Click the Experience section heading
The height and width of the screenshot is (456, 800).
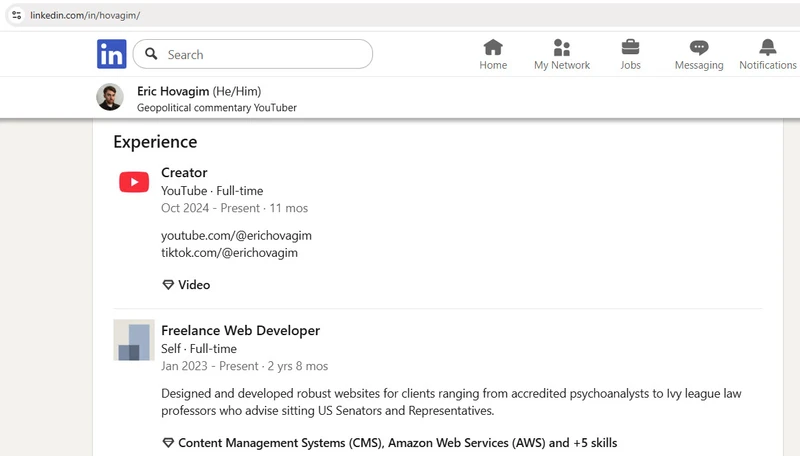155,142
